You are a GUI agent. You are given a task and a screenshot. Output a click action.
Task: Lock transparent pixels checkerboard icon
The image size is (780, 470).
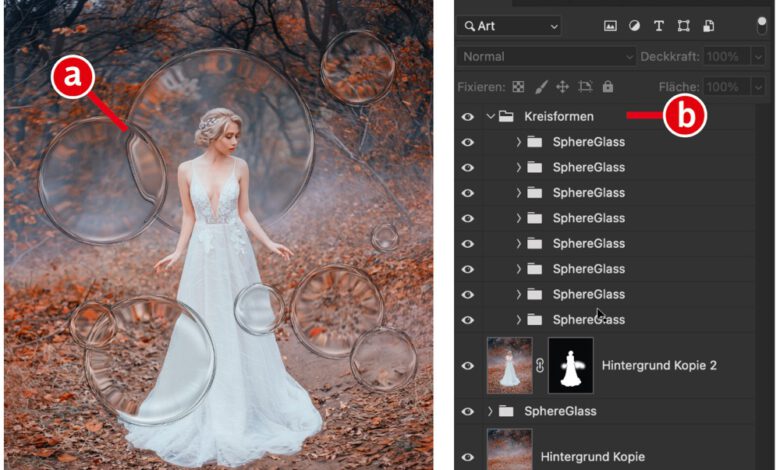(x=518, y=87)
